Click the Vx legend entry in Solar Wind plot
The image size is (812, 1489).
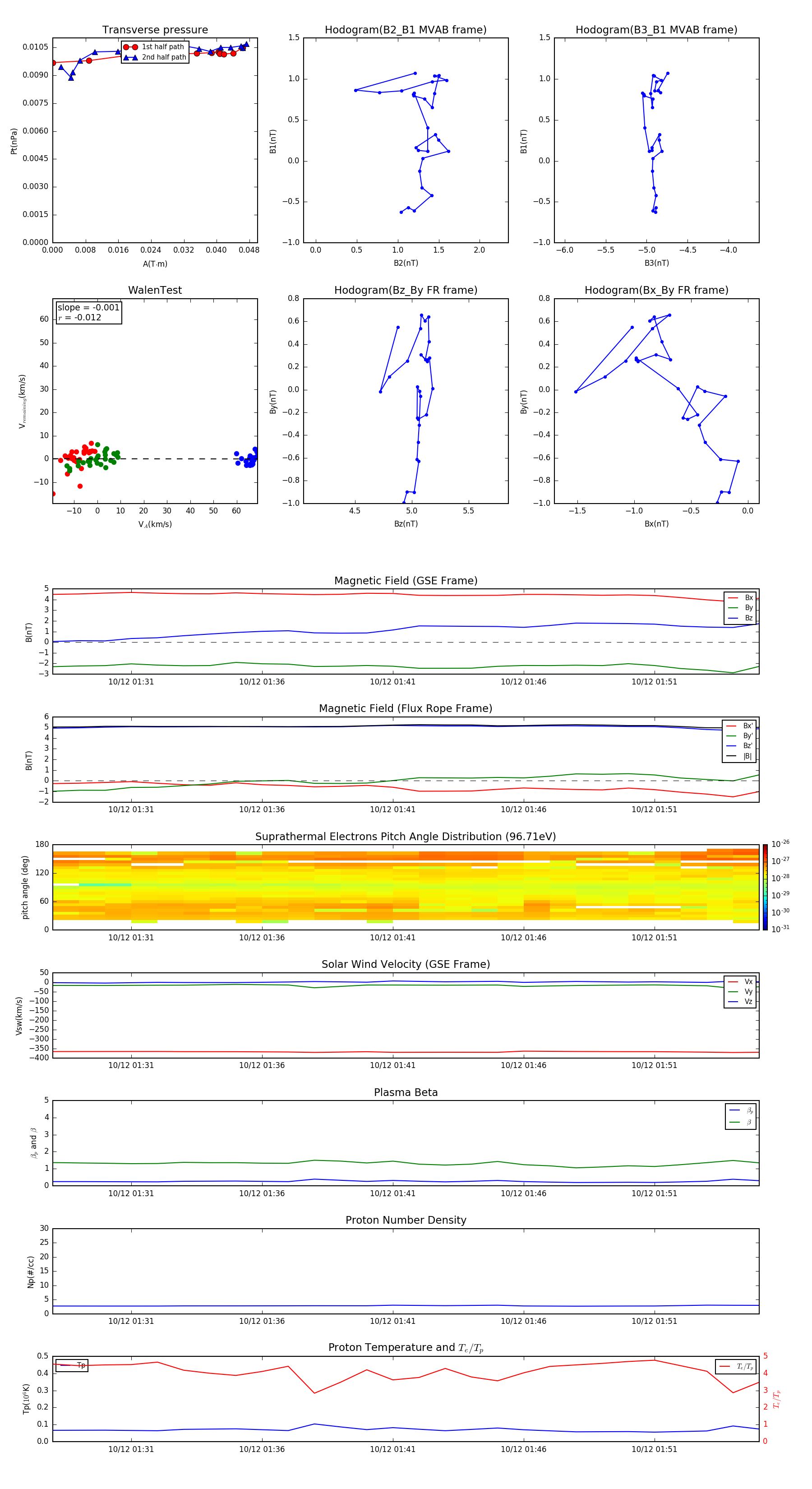coord(740,981)
